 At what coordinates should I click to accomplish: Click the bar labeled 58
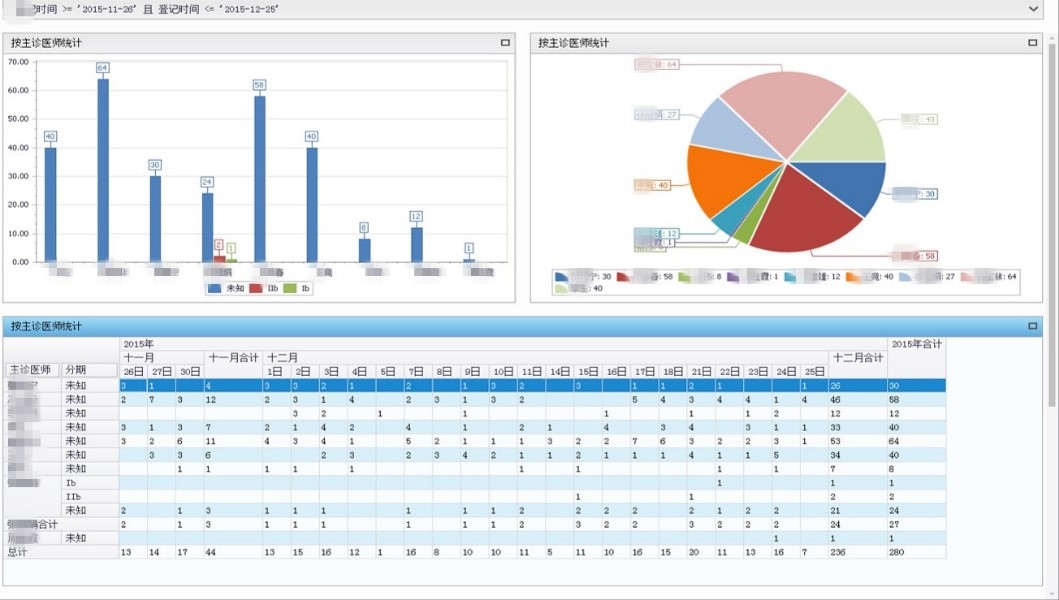tap(260, 180)
